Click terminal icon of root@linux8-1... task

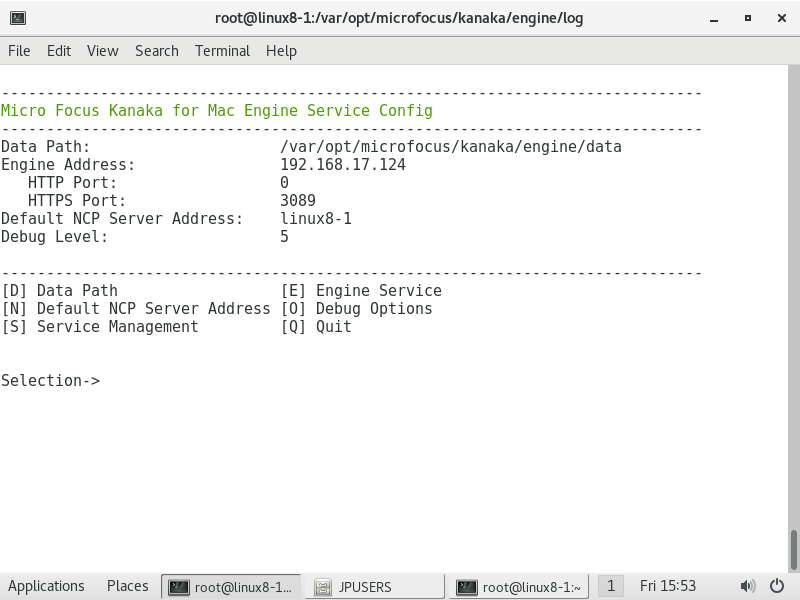[179, 587]
